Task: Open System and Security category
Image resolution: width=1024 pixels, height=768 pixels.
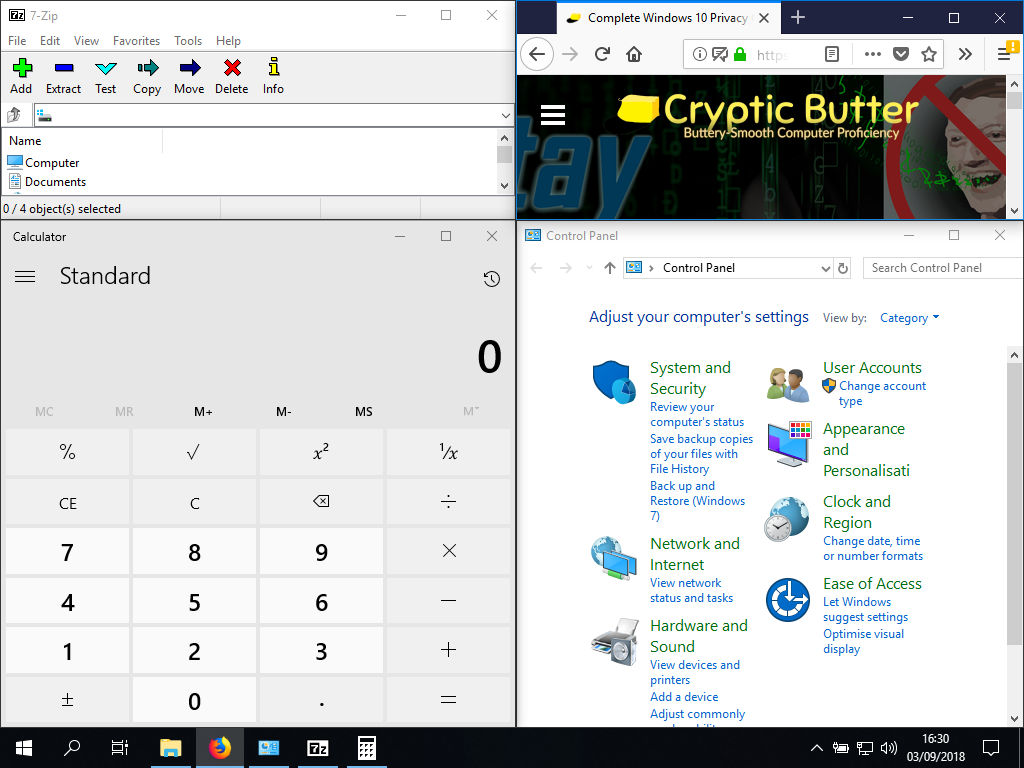Action: click(690, 378)
